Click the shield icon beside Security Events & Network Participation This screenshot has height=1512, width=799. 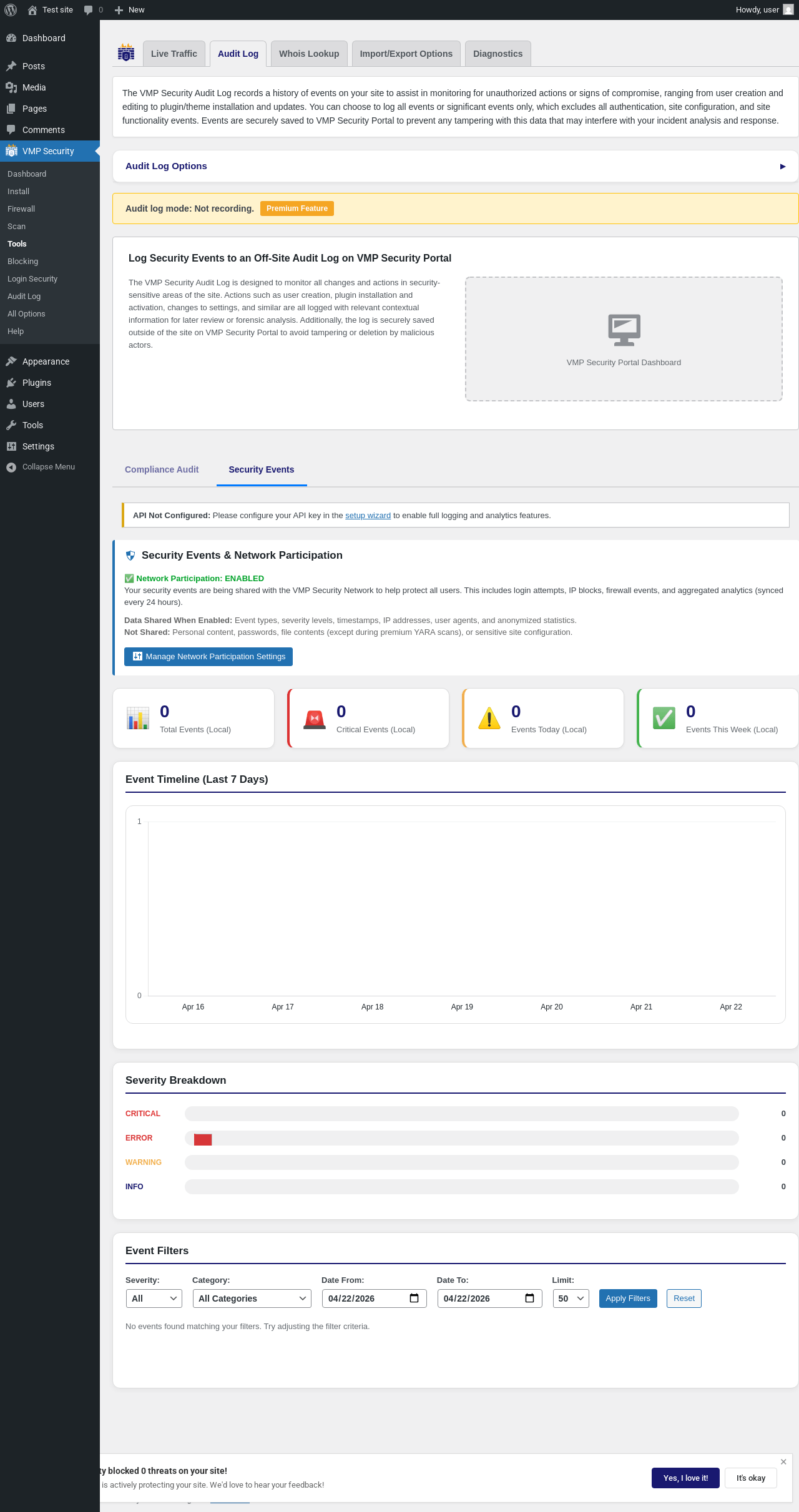point(130,556)
